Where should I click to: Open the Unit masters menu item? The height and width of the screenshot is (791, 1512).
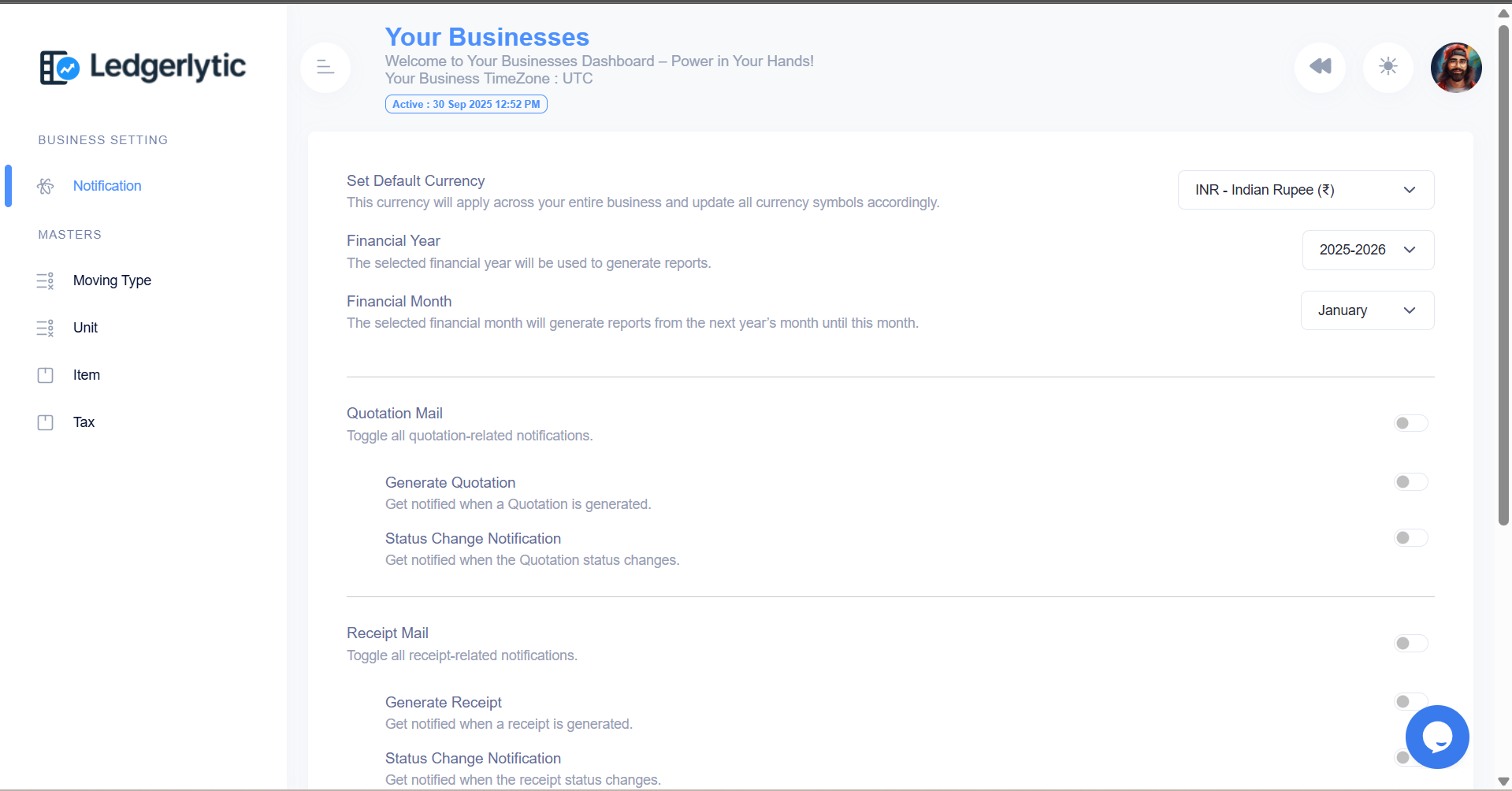pyautogui.click(x=85, y=328)
